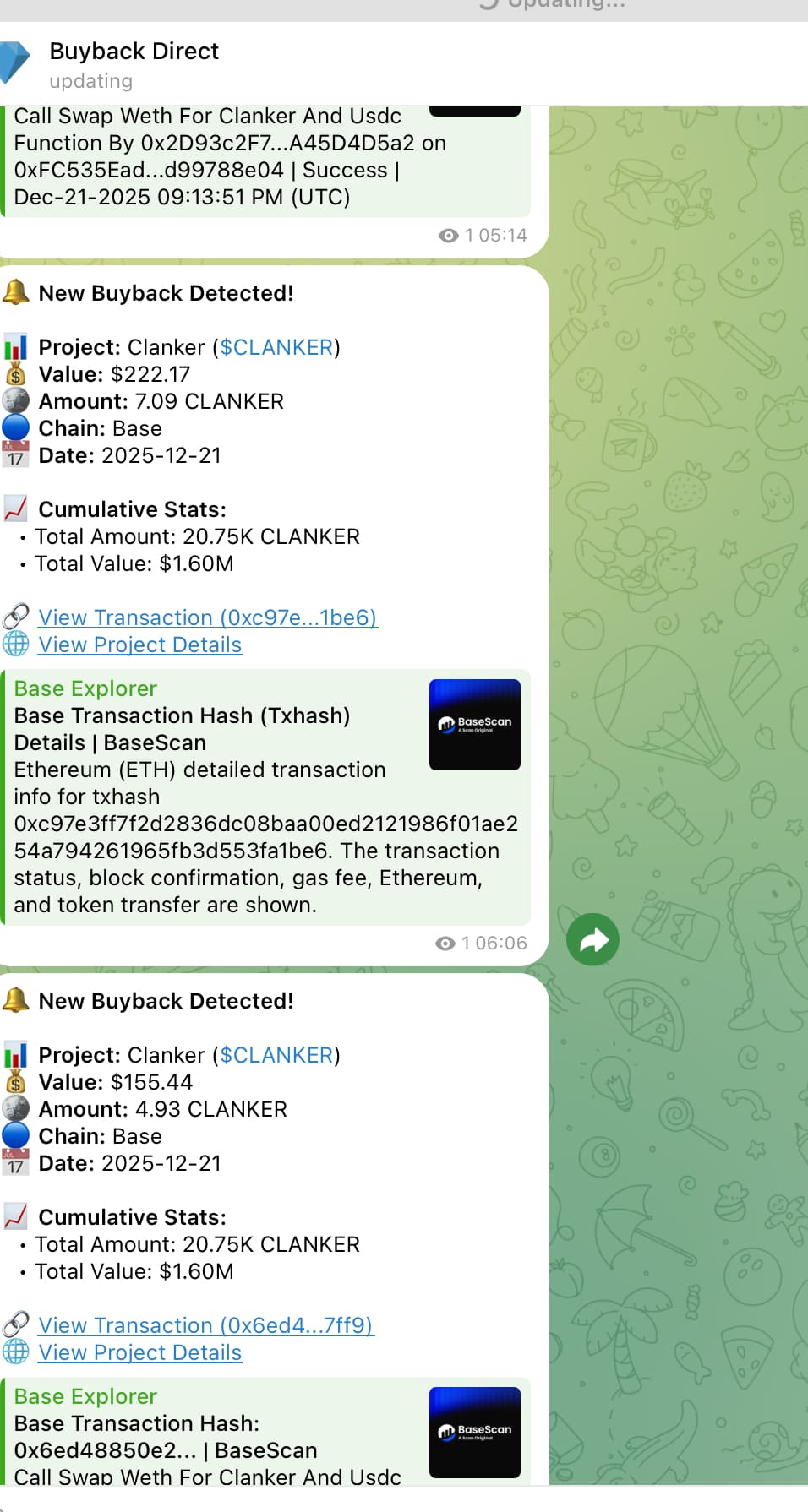Click the bell icon on the first New Buyback message
This screenshot has height=1512, width=808.
click(x=16, y=292)
